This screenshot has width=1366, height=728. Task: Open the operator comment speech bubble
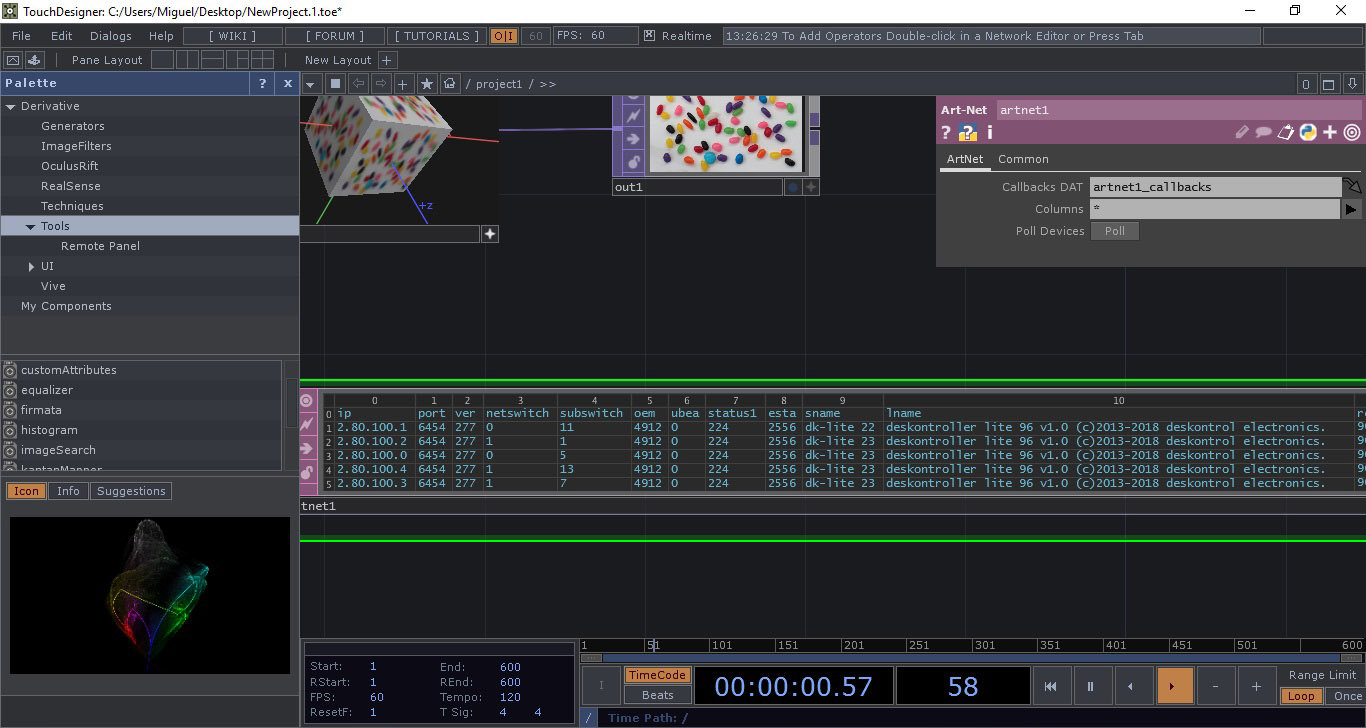click(1264, 132)
